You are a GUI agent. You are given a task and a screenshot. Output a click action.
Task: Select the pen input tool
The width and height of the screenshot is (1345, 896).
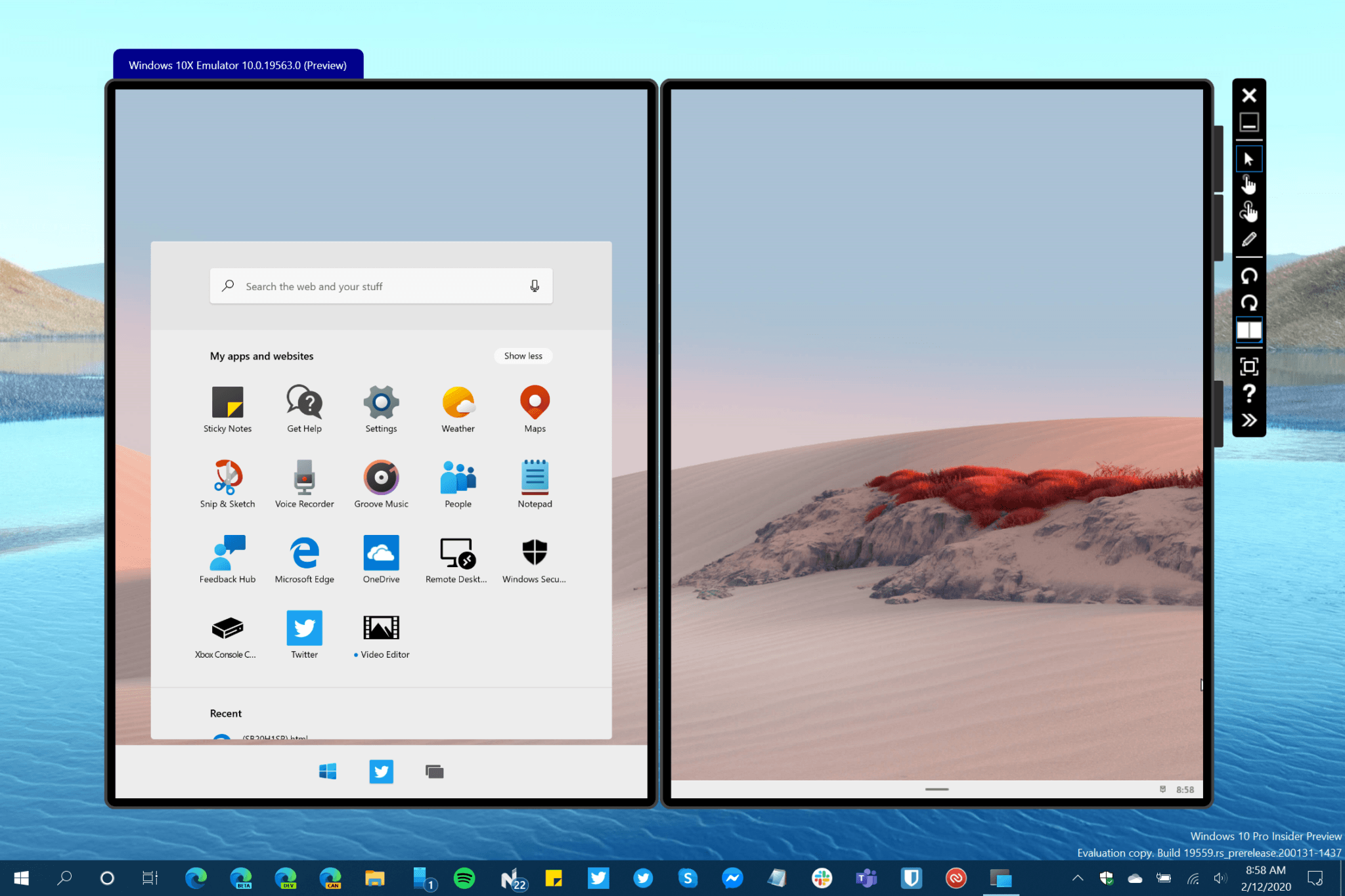[x=1248, y=239]
